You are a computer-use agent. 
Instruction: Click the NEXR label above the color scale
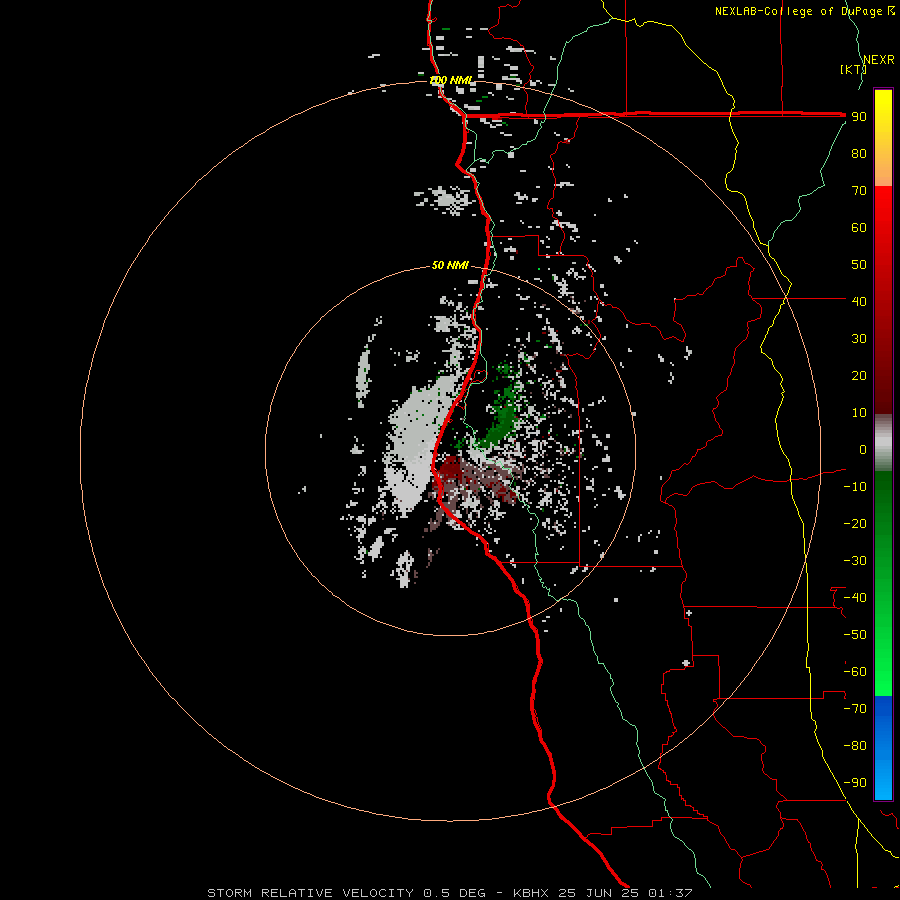(x=879, y=60)
